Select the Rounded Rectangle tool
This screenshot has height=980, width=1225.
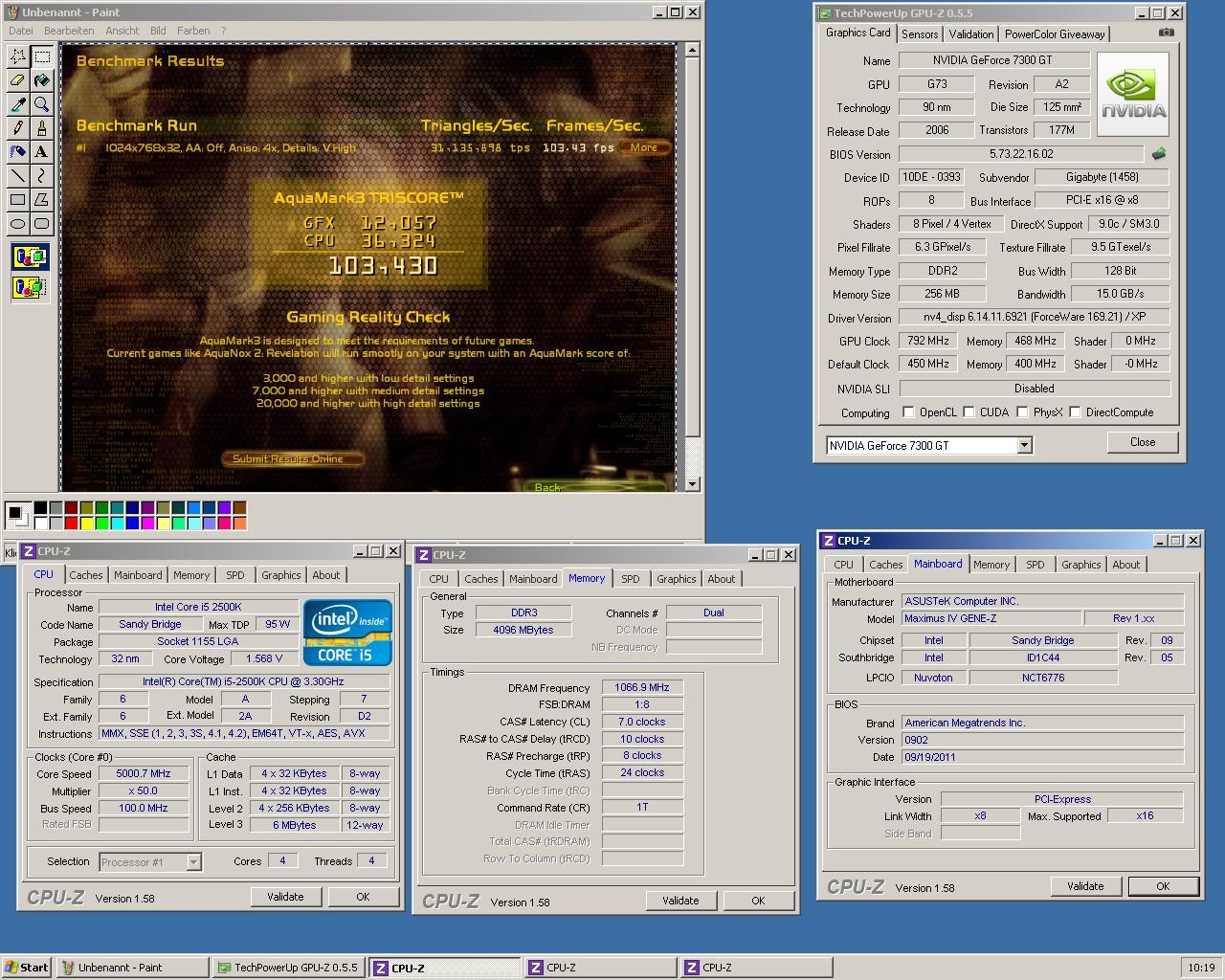42,224
